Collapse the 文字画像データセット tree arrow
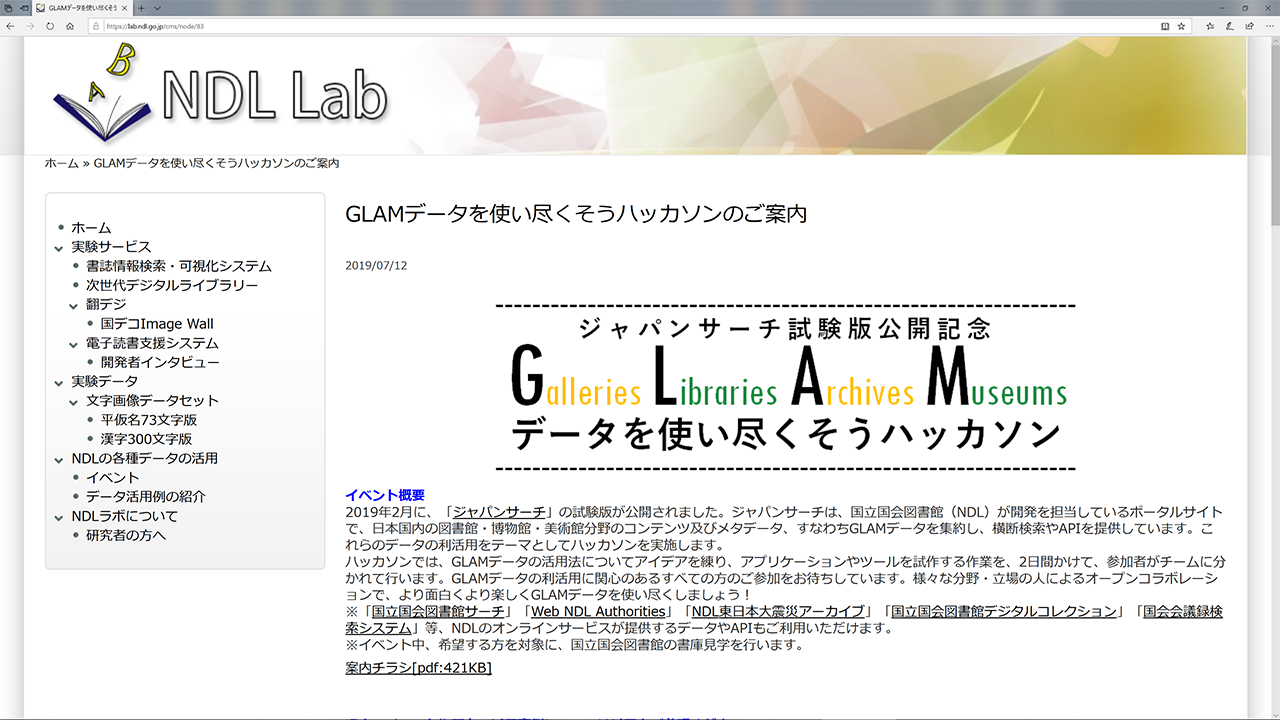 pyautogui.click(x=74, y=401)
